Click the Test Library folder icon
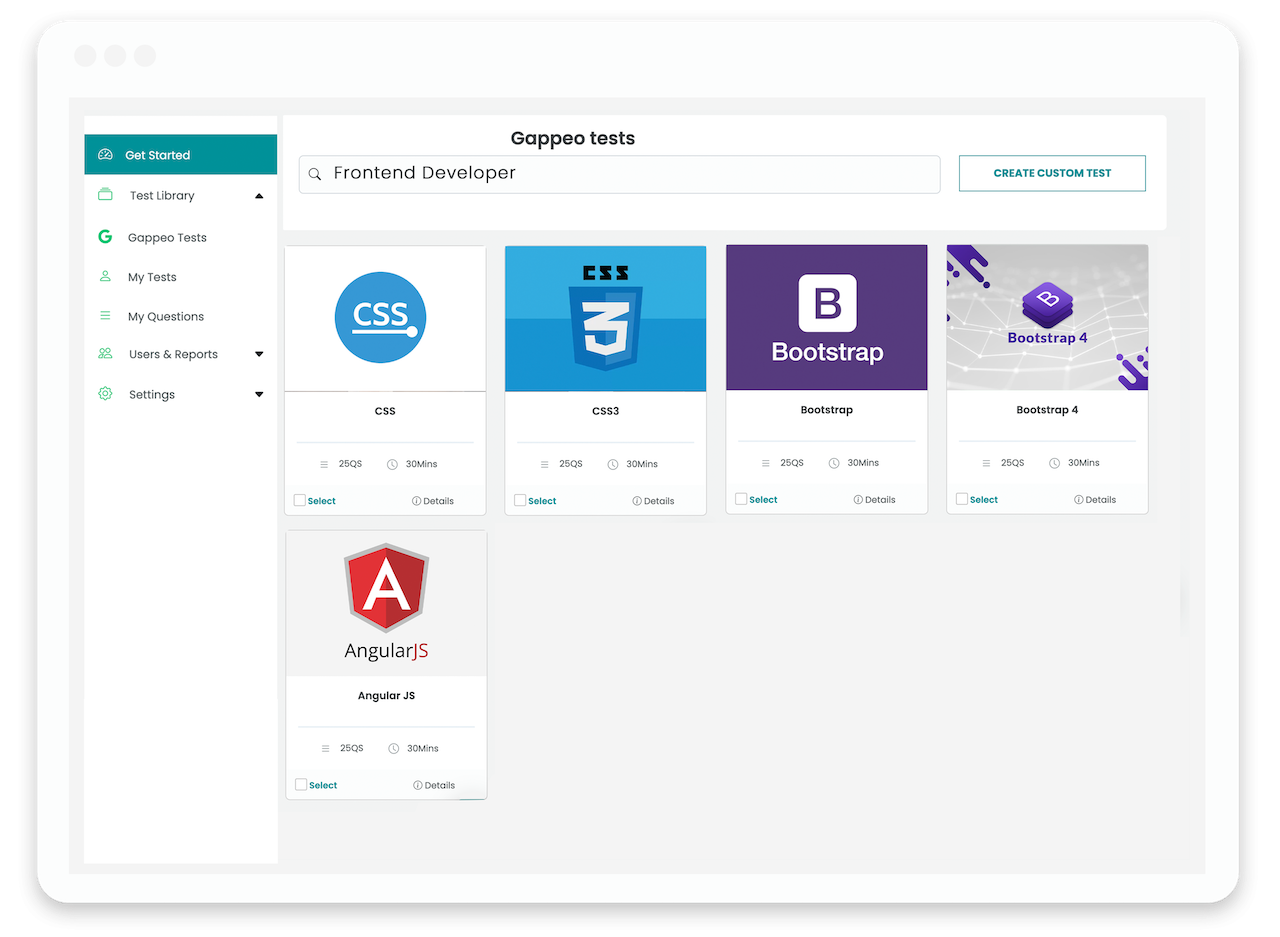 coord(105,195)
